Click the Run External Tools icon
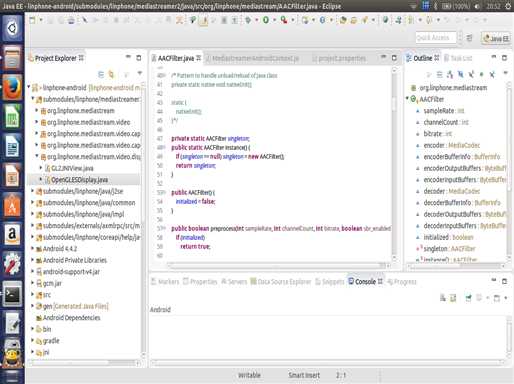This screenshot has height=384, width=514. tap(284, 20)
